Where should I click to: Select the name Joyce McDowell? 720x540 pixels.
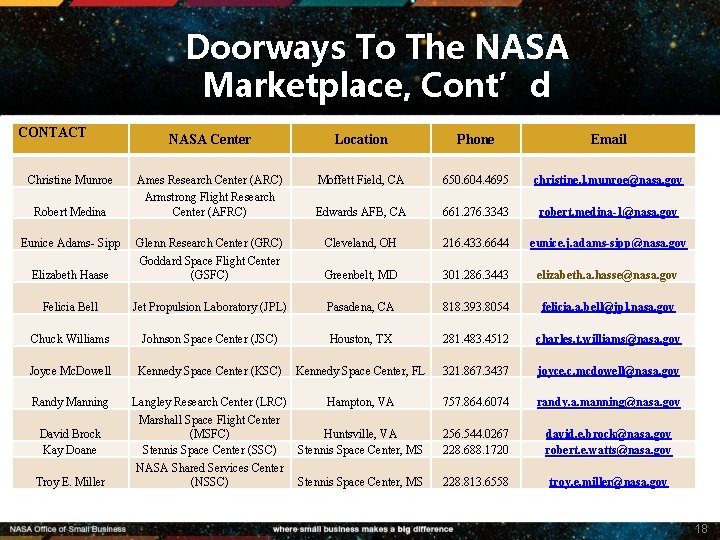click(70, 371)
